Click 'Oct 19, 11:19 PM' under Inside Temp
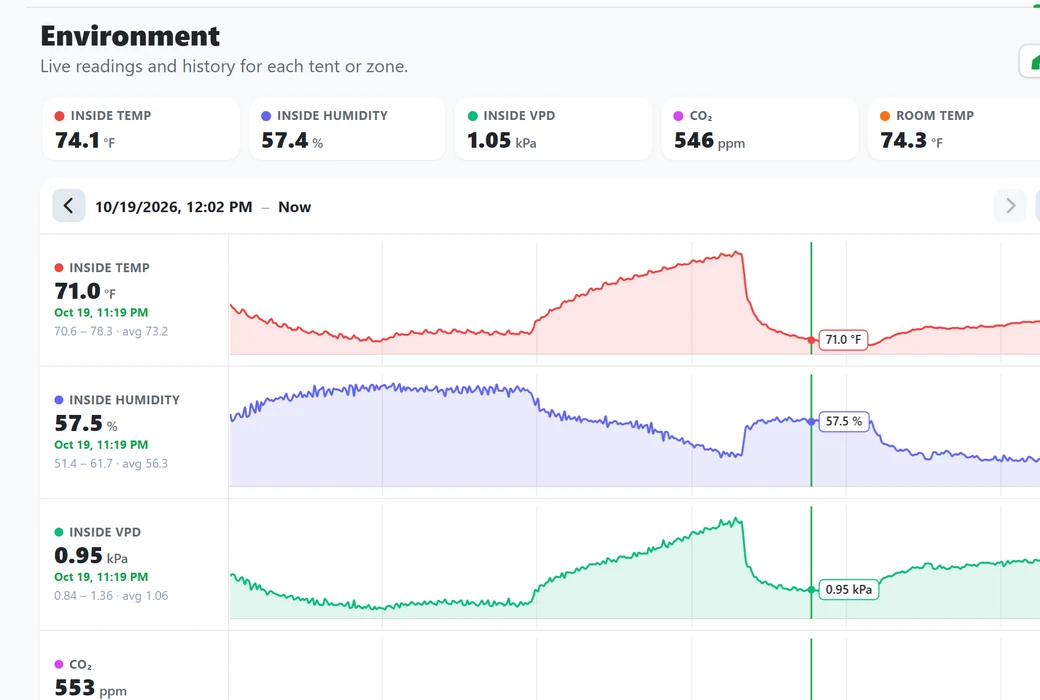The width and height of the screenshot is (1040, 700). tap(101, 313)
